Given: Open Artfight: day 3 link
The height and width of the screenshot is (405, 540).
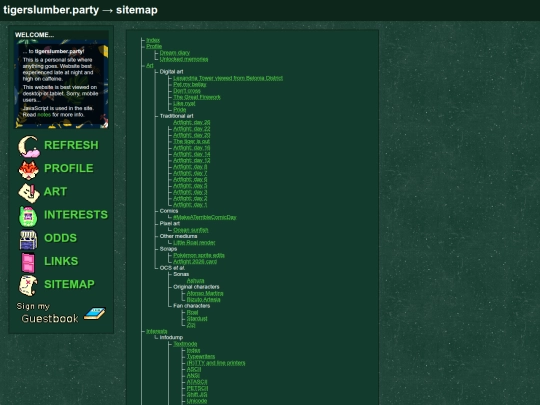Looking at the screenshot, I should (190, 192).
